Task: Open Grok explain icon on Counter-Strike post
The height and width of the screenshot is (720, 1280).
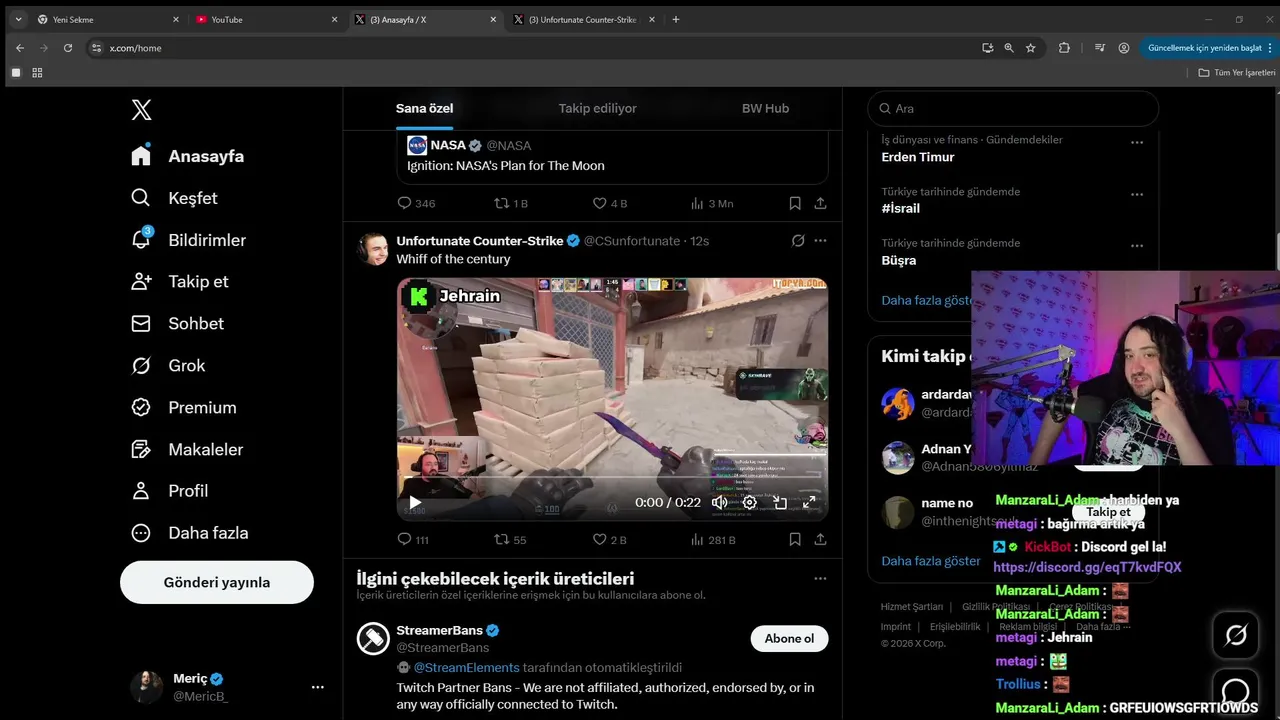Action: [798, 241]
